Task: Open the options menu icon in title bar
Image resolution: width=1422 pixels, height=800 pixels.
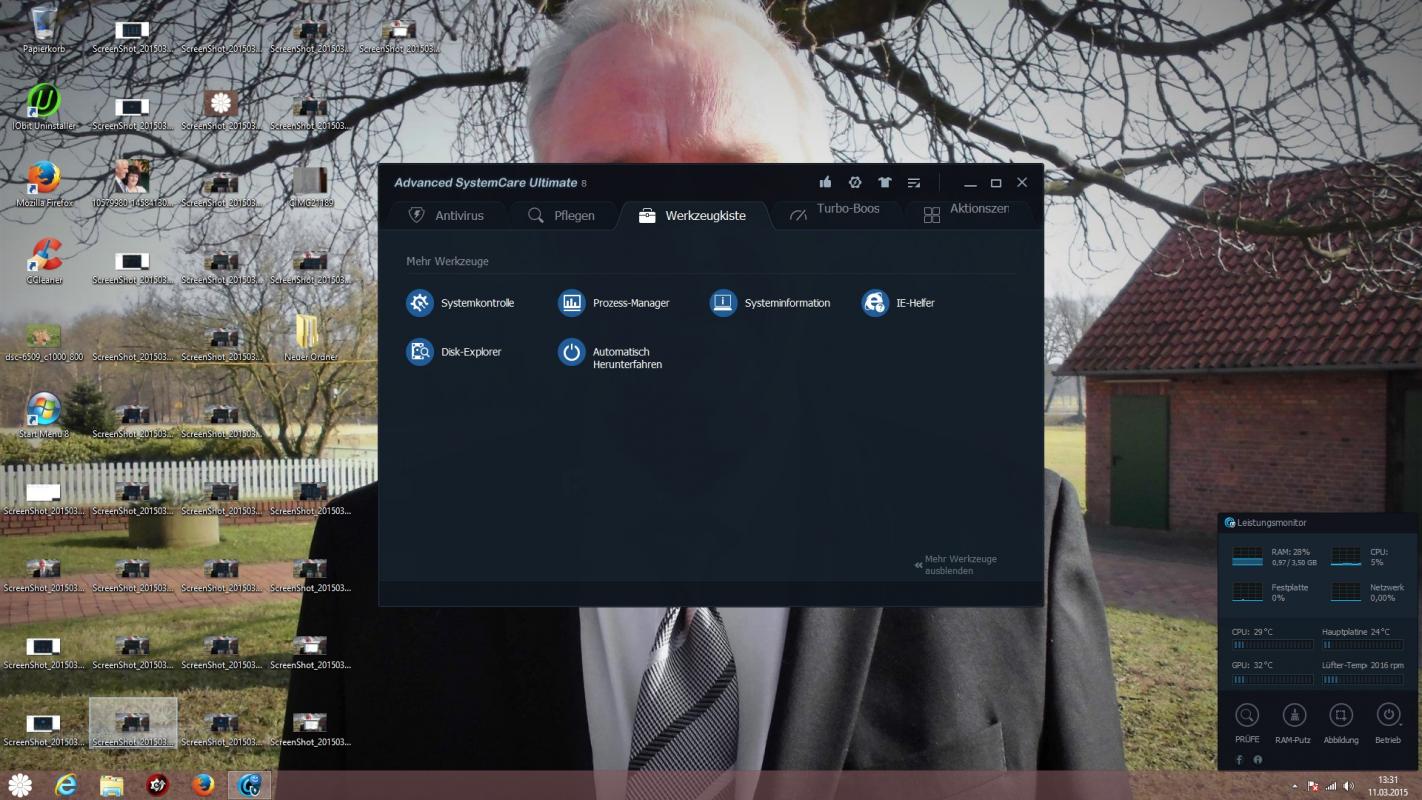Action: click(x=914, y=183)
